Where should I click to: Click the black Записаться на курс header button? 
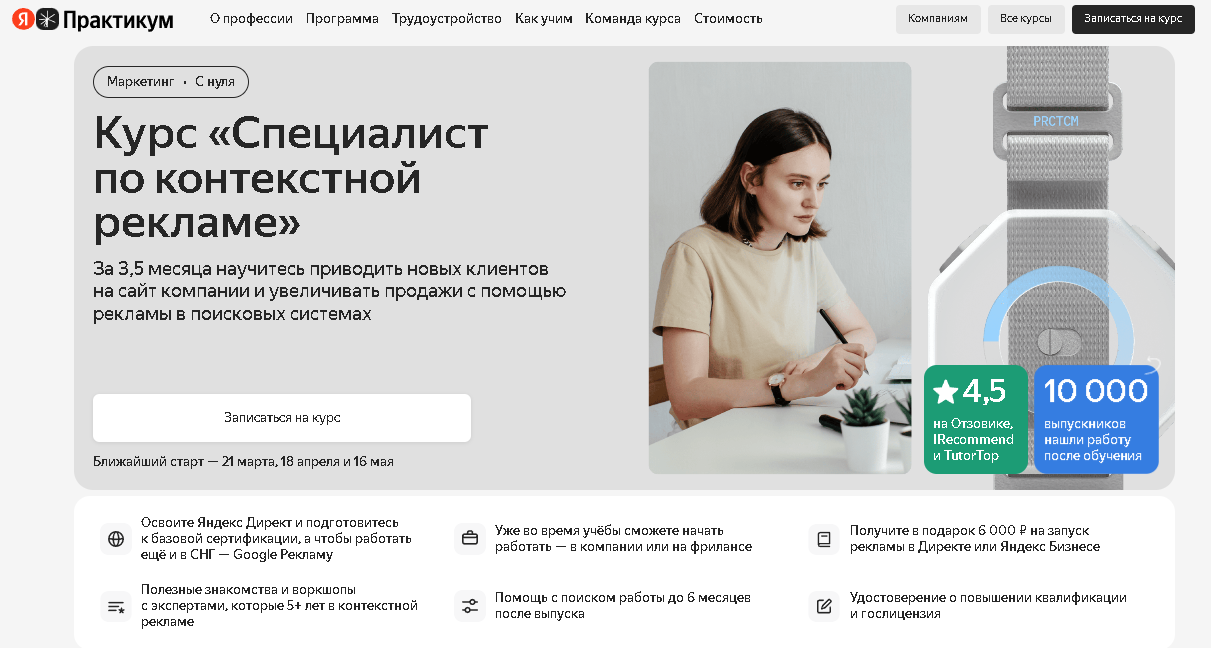(1133, 19)
